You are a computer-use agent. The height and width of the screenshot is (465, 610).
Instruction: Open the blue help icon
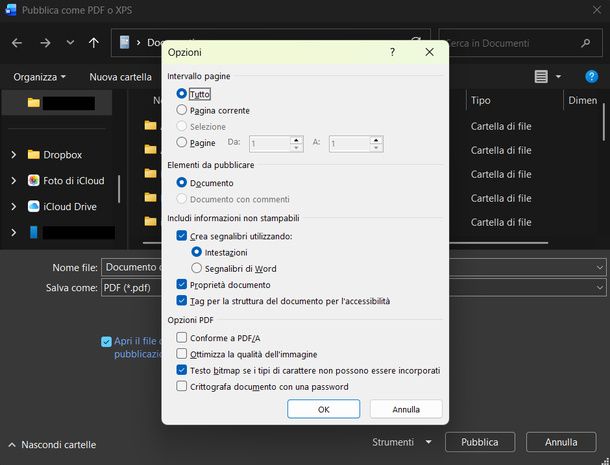[x=591, y=76]
